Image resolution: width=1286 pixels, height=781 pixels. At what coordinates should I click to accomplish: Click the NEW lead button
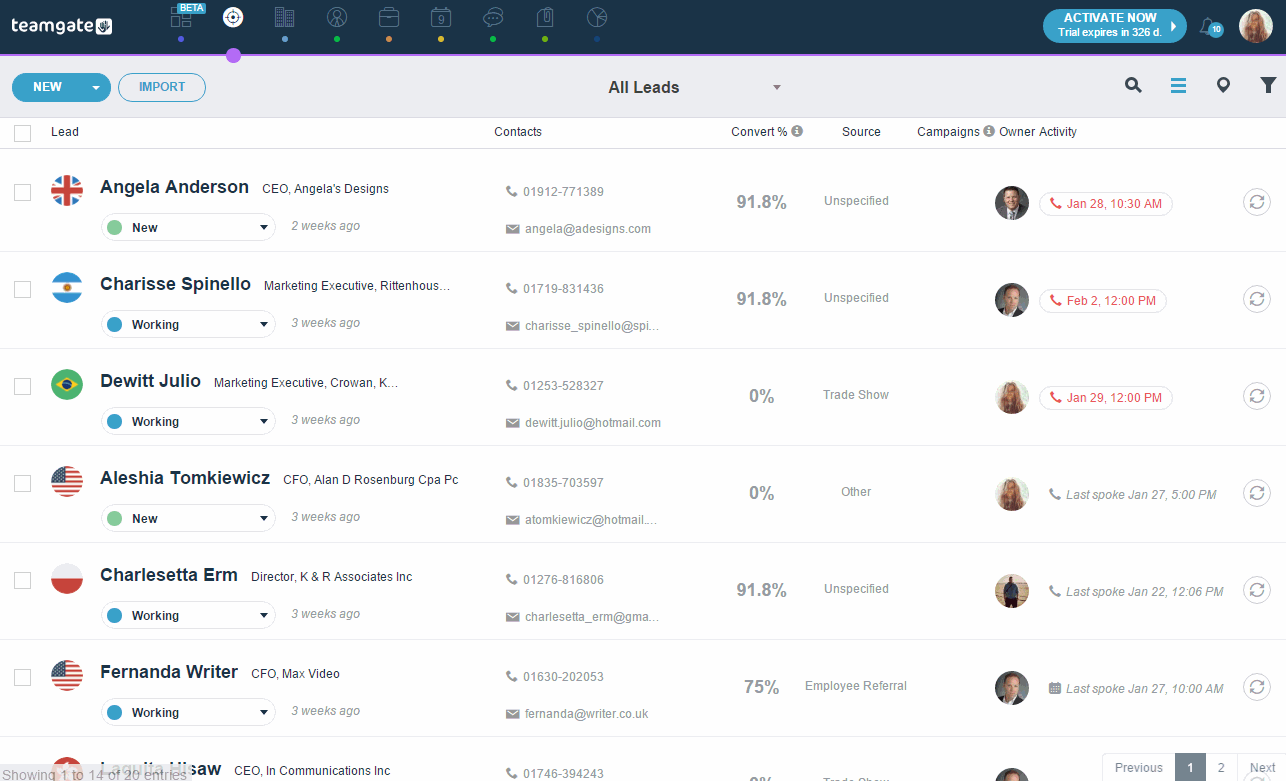pos(47,88)
